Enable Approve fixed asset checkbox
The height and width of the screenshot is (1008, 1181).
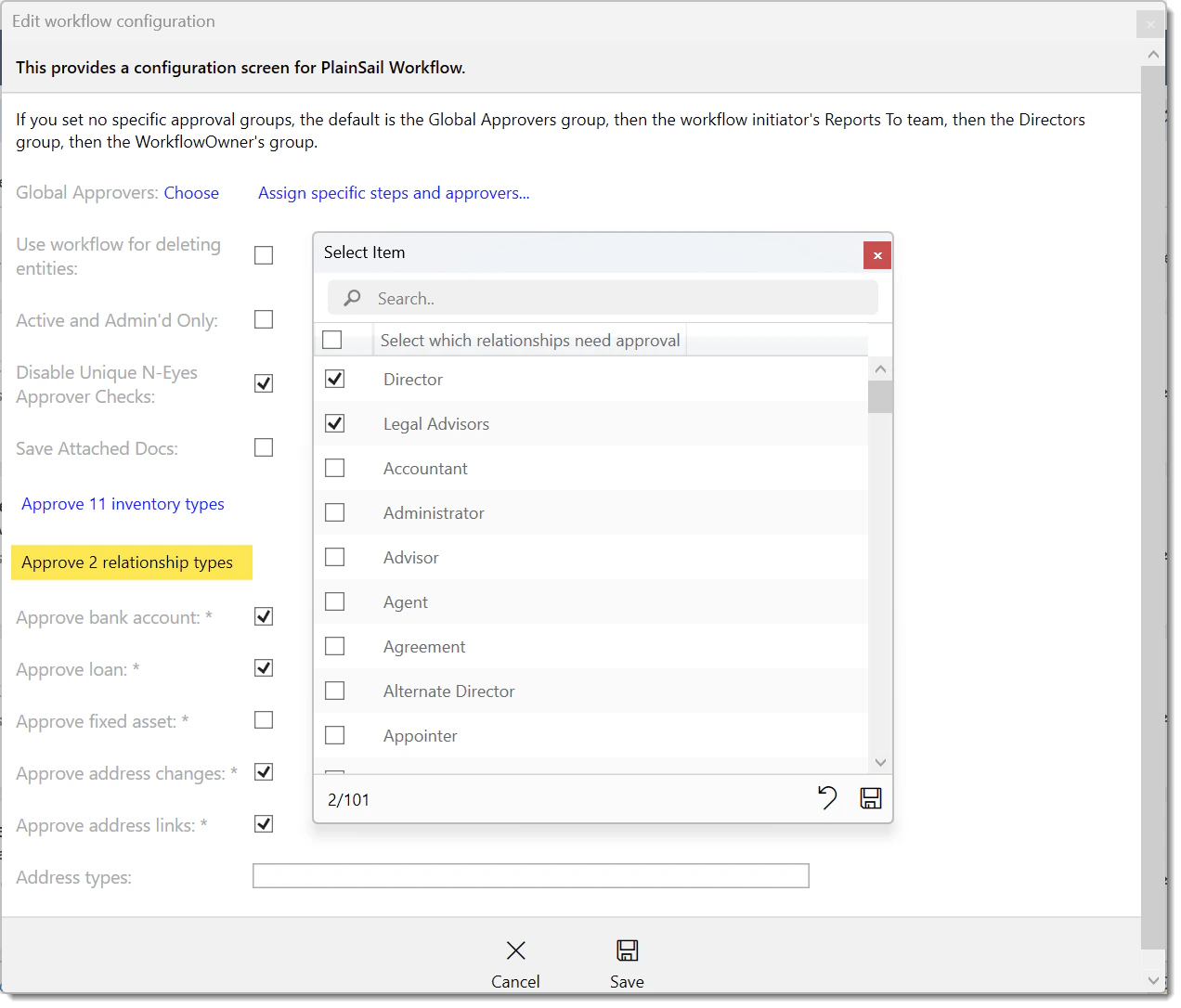264,720
